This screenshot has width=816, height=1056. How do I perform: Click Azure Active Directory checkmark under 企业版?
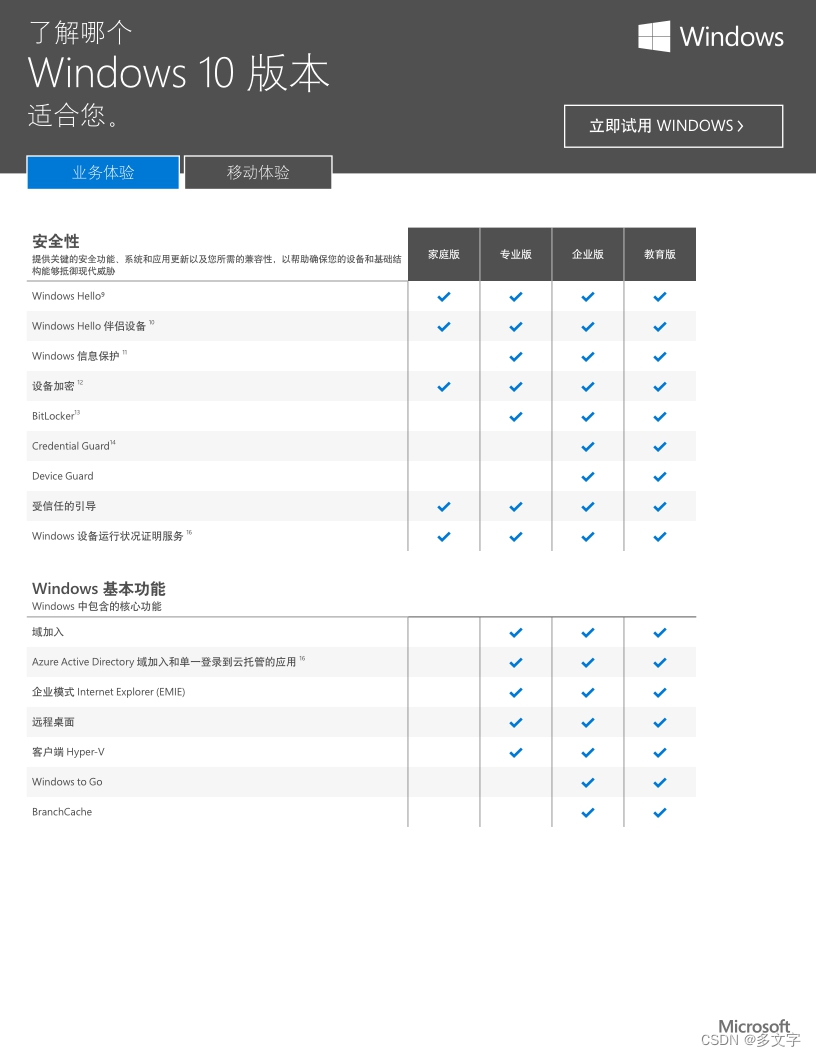tap(588, 662)
